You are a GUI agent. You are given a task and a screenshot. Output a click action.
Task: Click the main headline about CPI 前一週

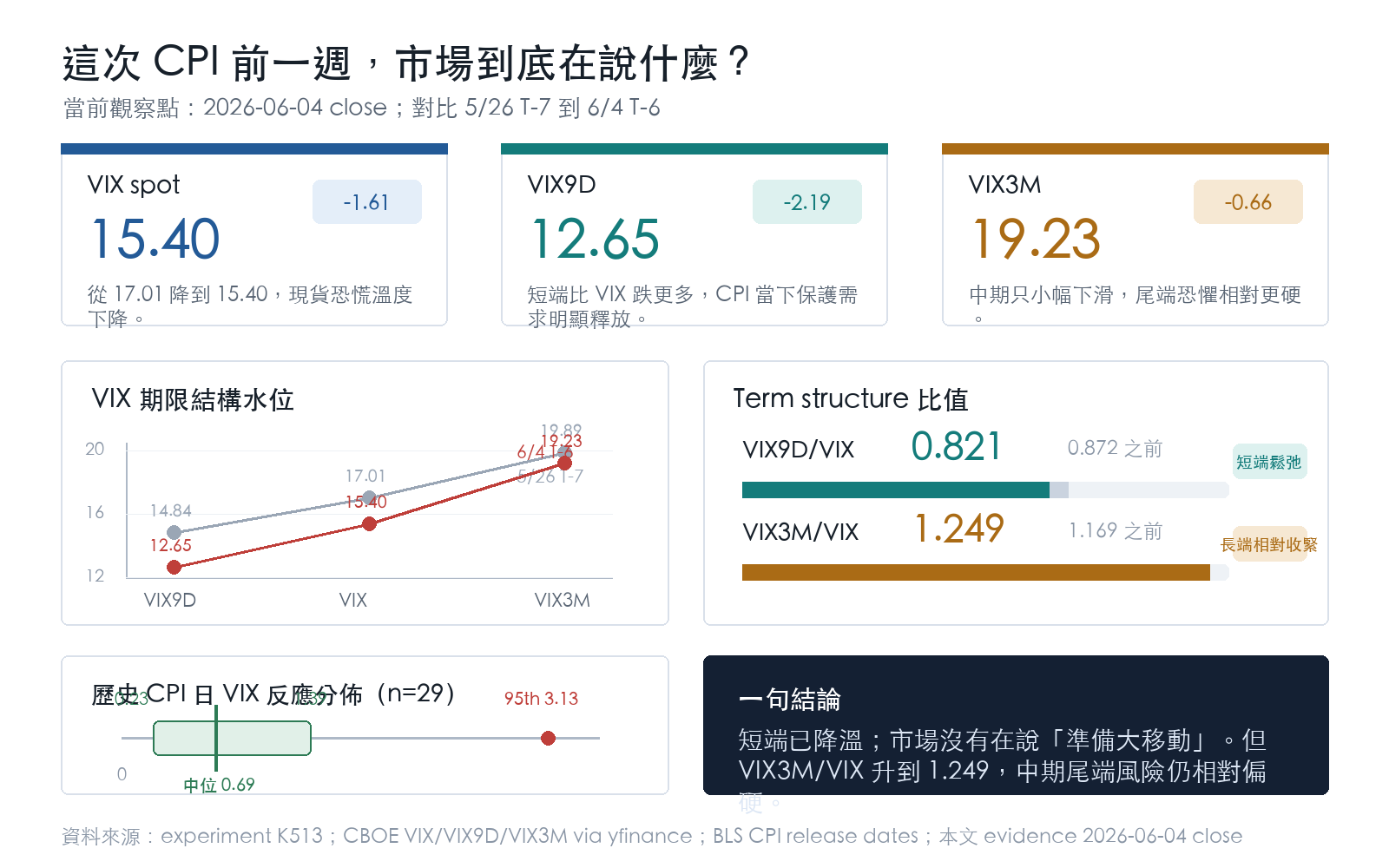coord(405,63)
